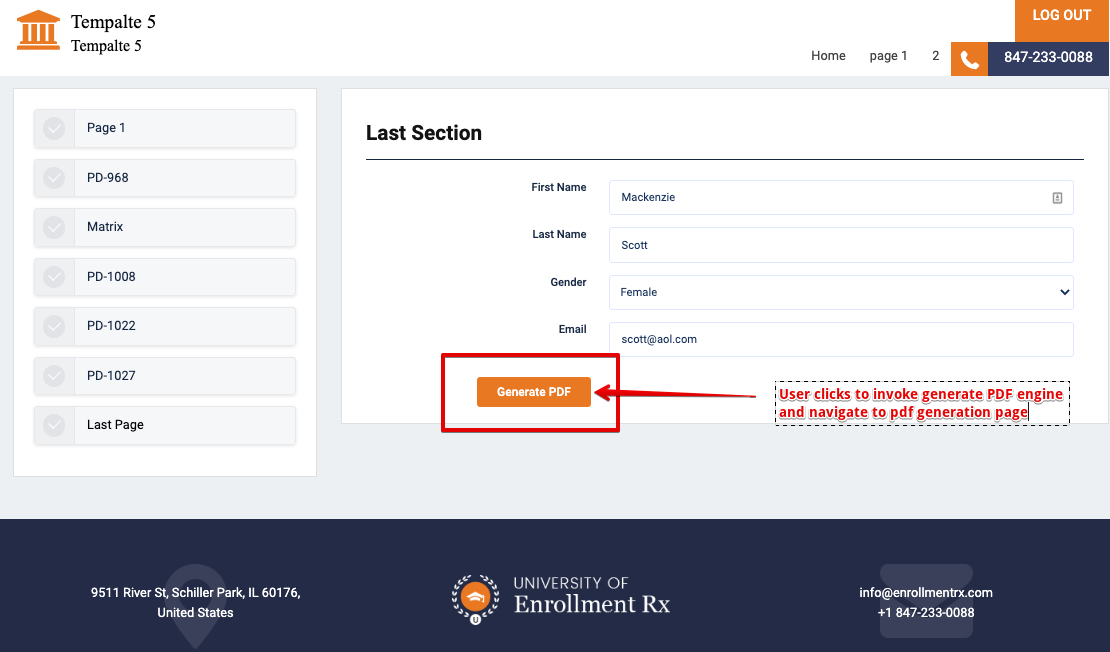This screenshot has width=1110, height=652.
Task: Click the contact card icon in First Name field
Action: coord(1057,198)
